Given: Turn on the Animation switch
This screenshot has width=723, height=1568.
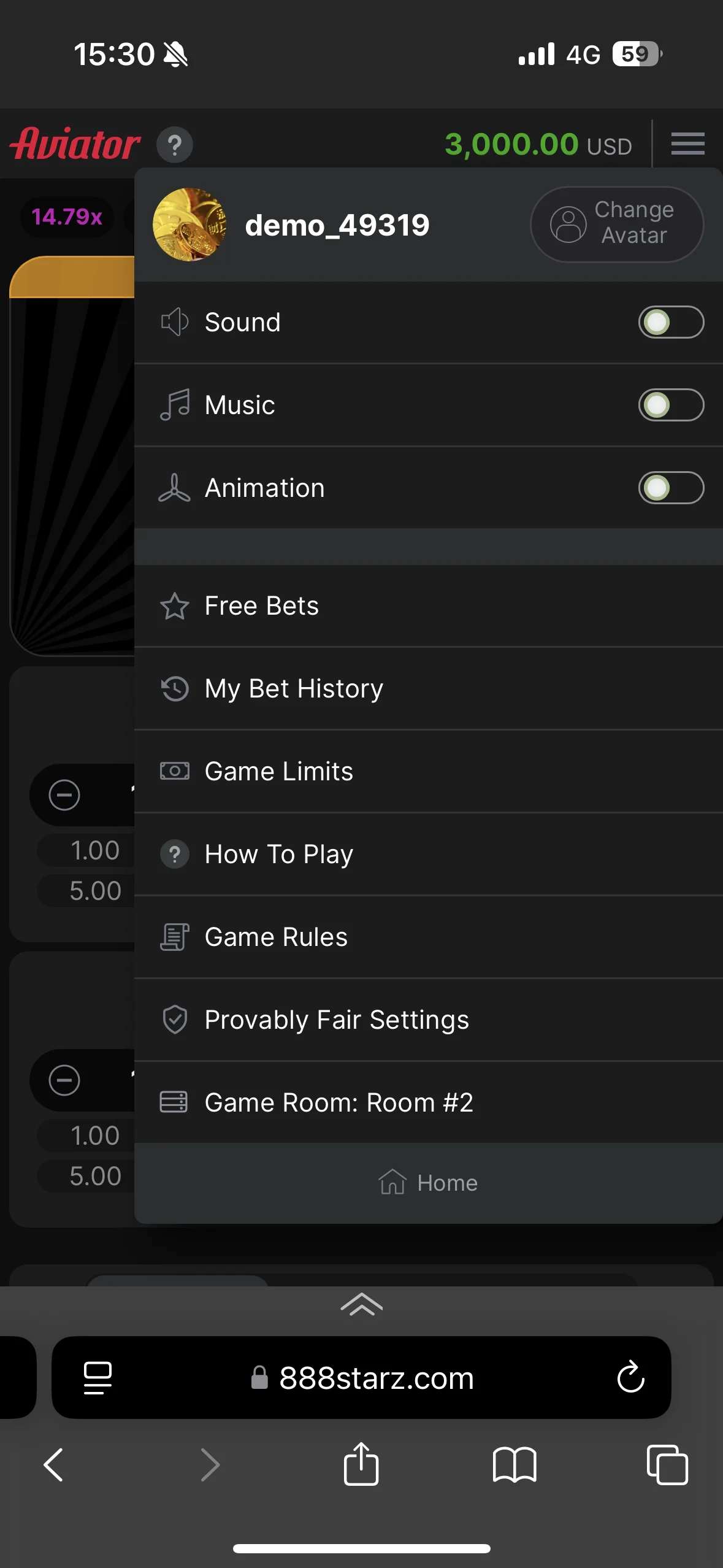Looking at the screenshot, I should (x=671, y=488).
